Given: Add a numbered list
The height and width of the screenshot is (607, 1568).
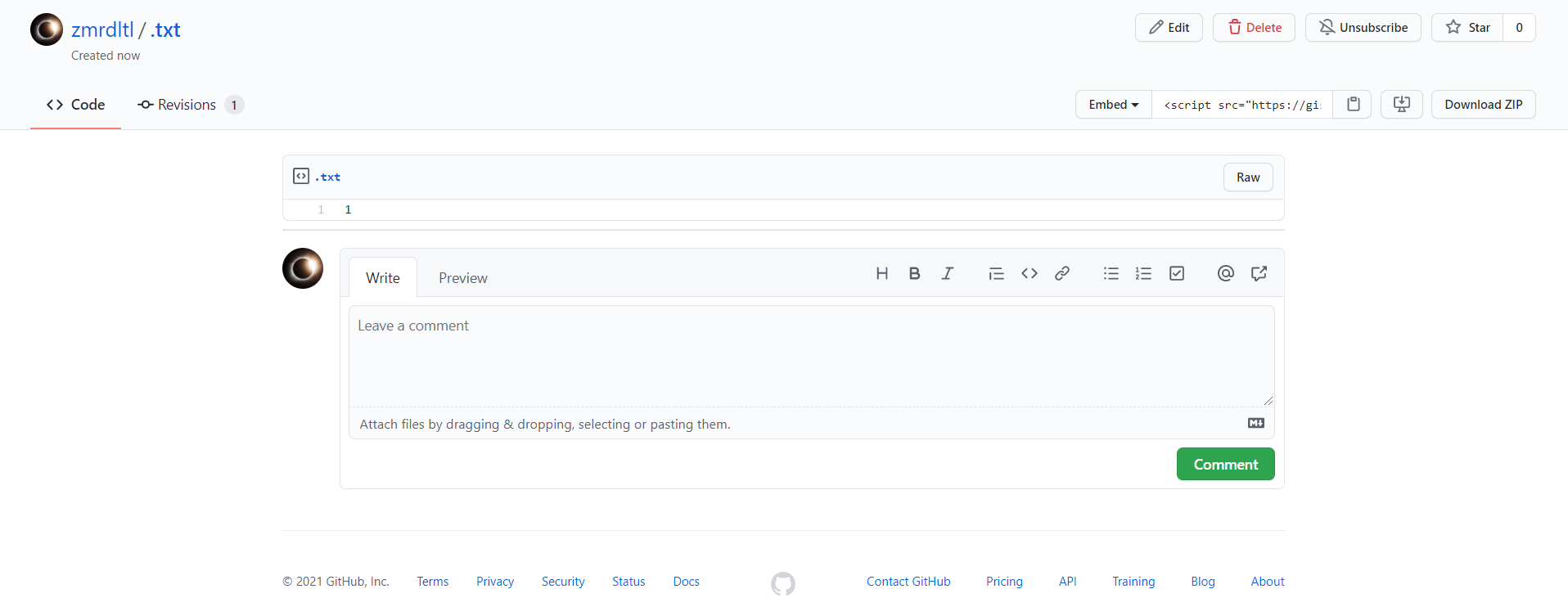Looking at the screenshot, I should (1143, 273).
